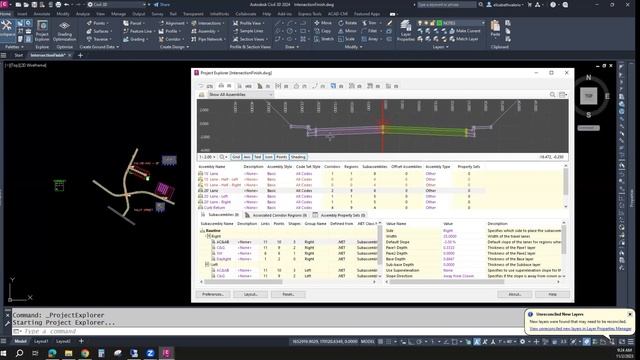This screenshot has height=360, width=640.
Task: Close the Unreconciled New Layers notification
Action: [630, 314]
